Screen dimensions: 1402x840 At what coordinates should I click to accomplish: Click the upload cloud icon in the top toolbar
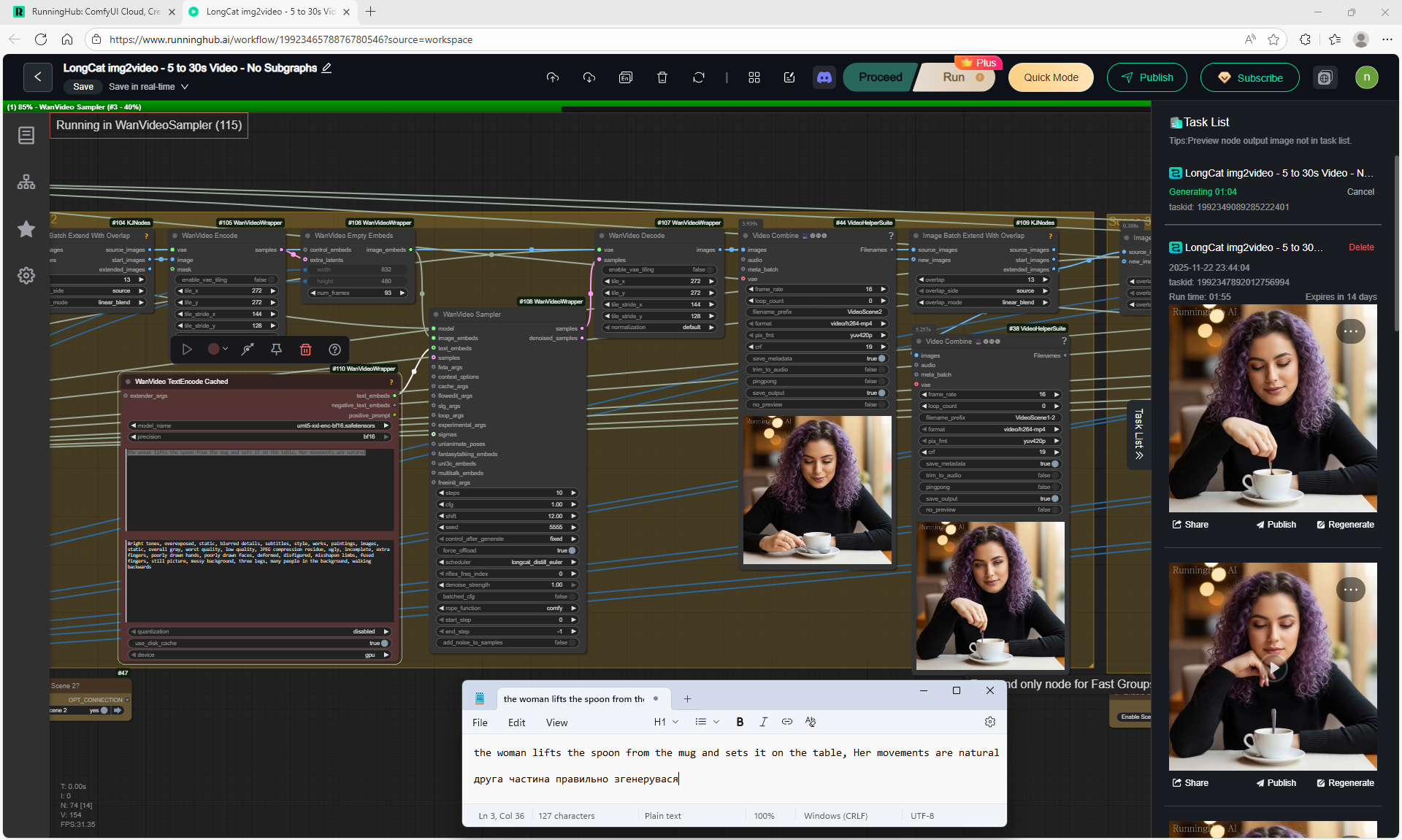(553, 77)
